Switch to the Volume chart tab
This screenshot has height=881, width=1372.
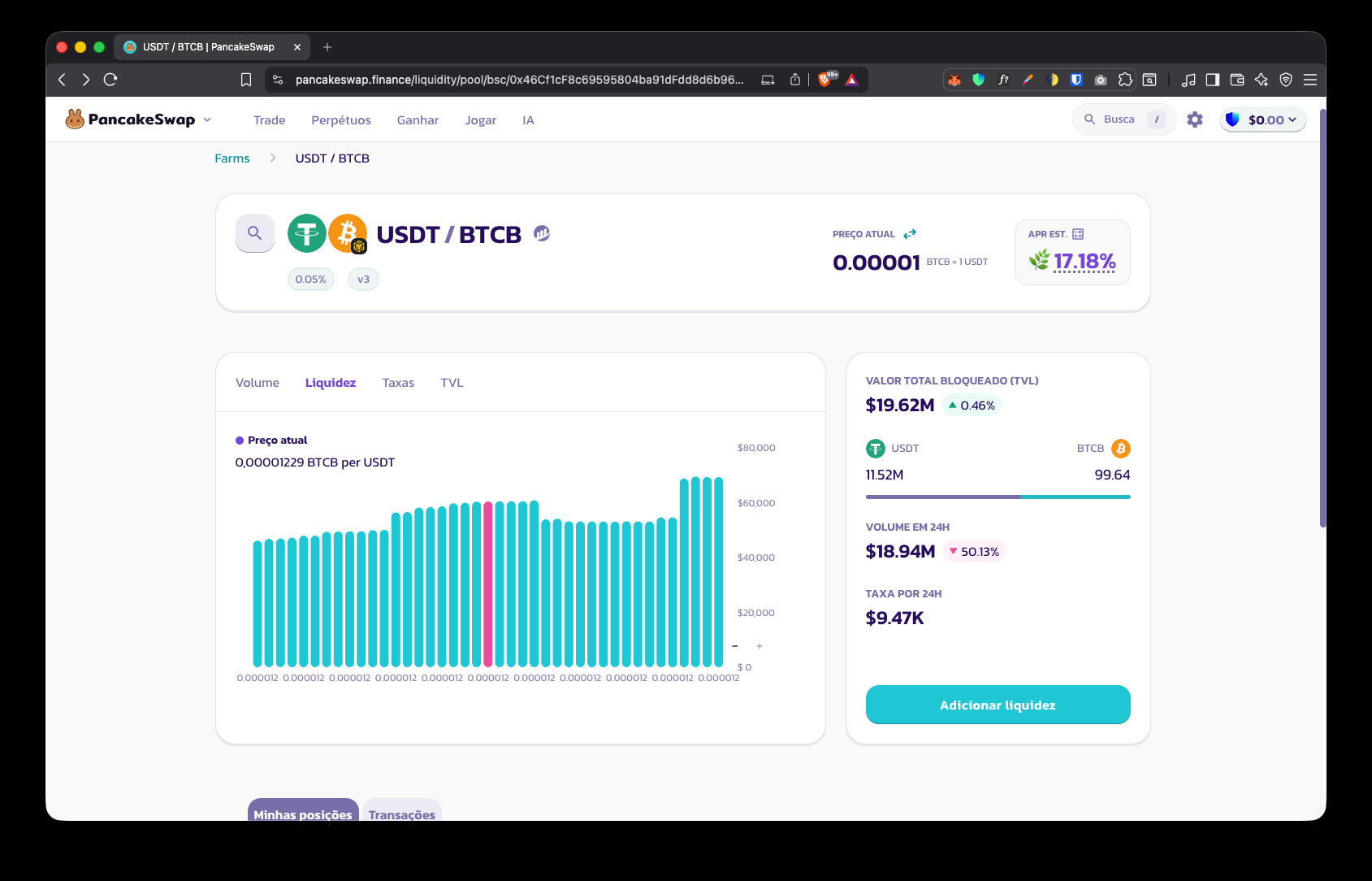pyautogui.click(x=258, y=383)
